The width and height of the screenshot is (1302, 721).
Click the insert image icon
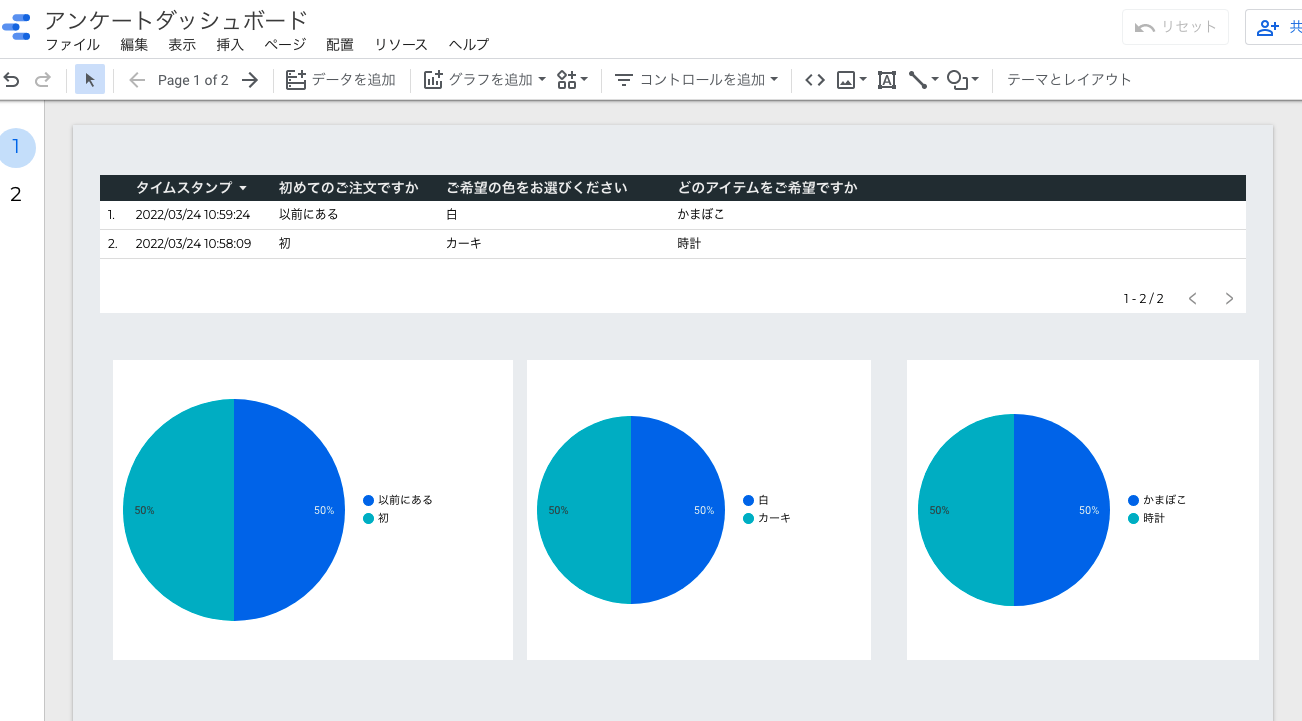(846, 79)
